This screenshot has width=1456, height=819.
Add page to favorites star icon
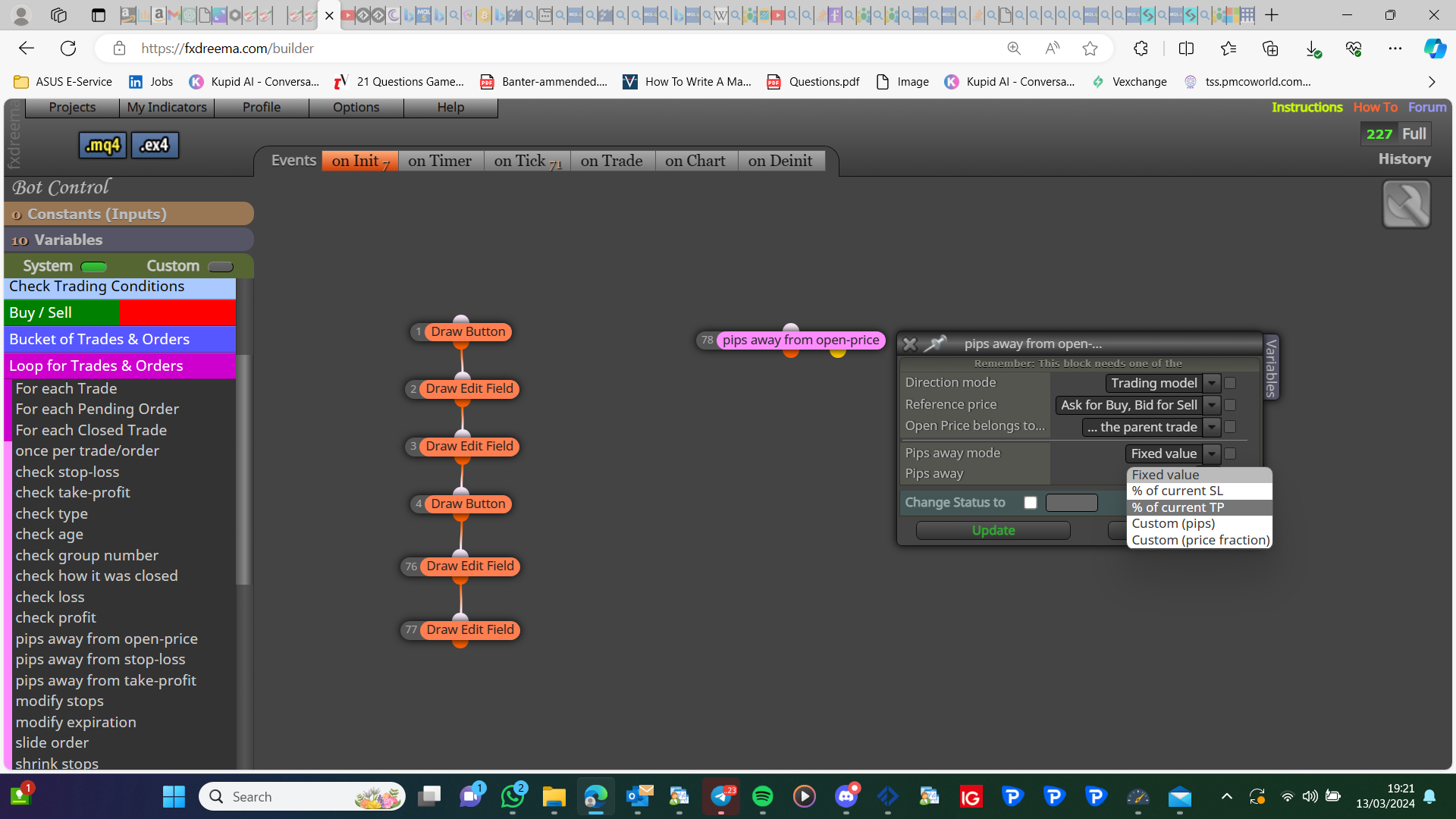tap(1090, 49)
